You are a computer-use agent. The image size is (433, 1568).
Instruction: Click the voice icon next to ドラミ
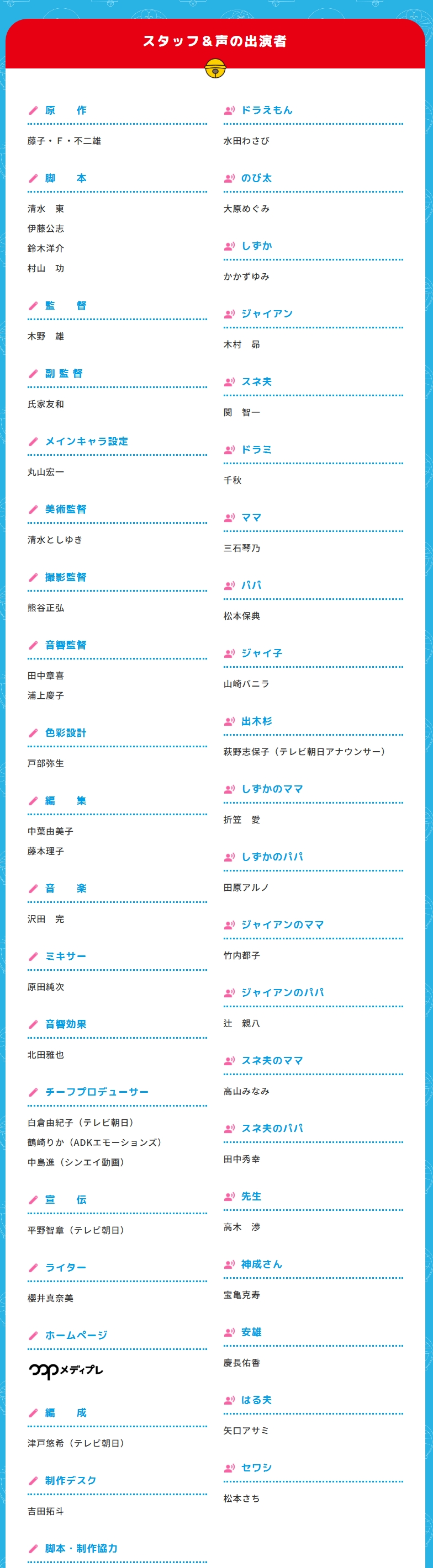229,450
